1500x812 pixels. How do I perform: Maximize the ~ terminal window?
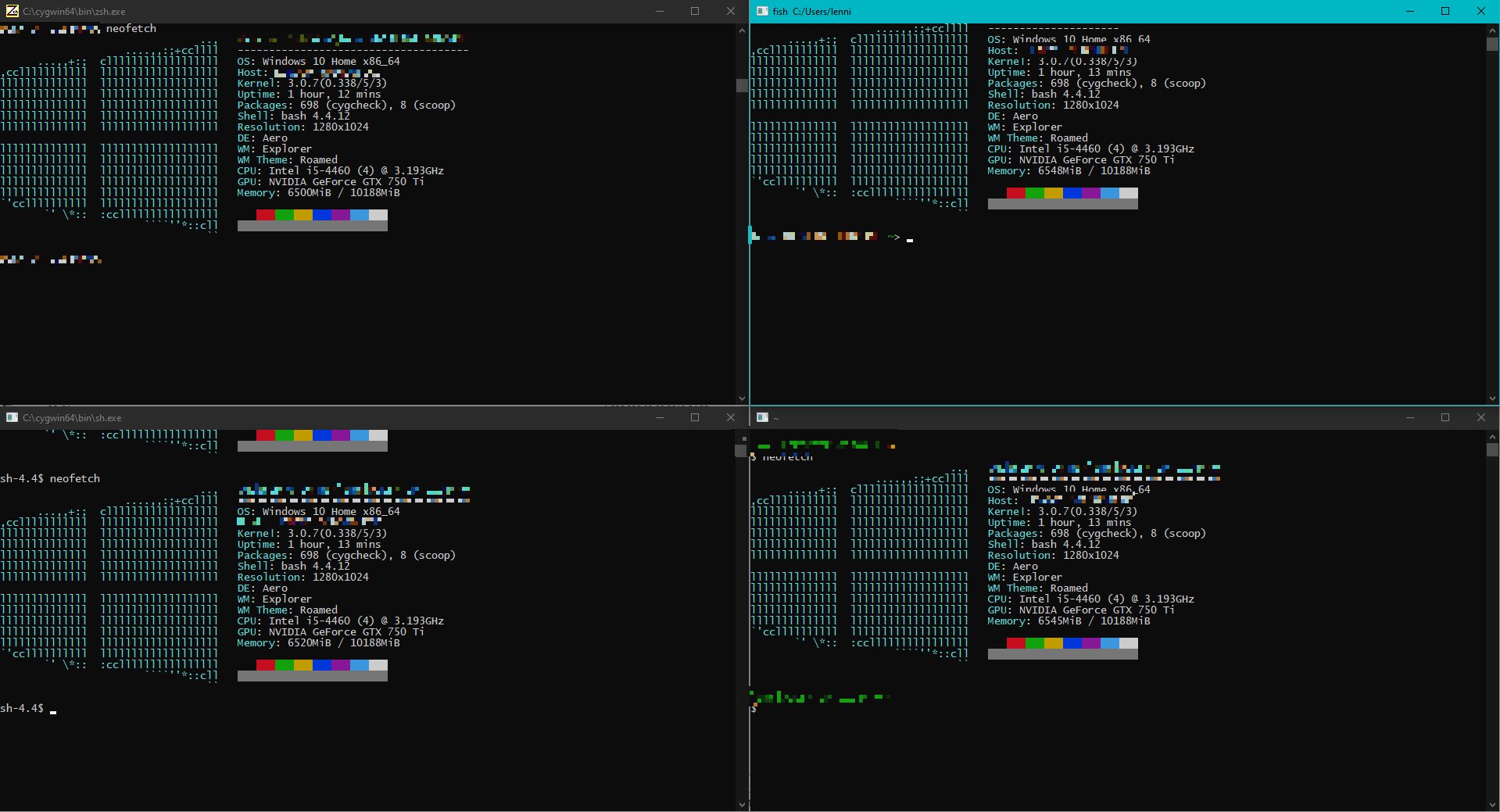(1445, 417)
